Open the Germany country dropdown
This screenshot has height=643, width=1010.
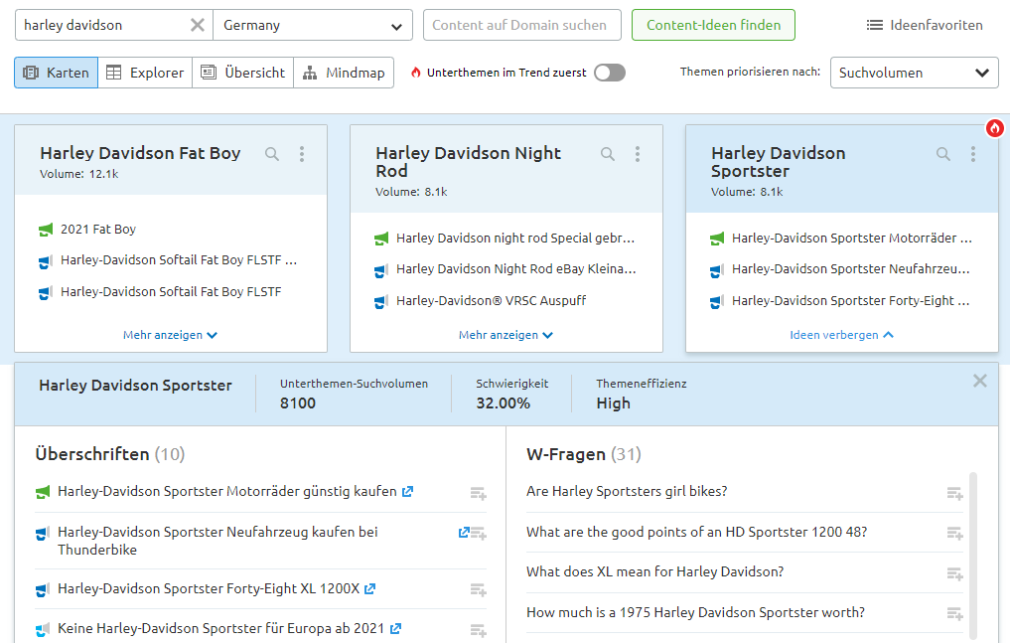click(312, 25)
